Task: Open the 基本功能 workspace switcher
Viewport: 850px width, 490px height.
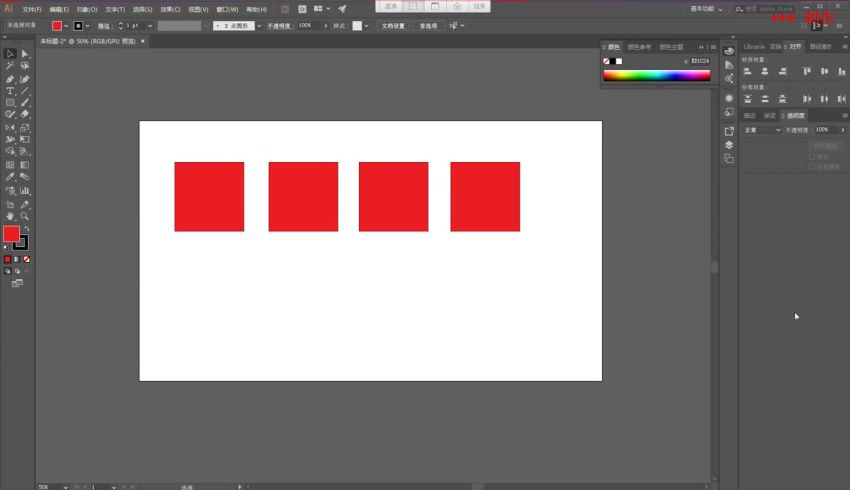Action: (706, 9)
